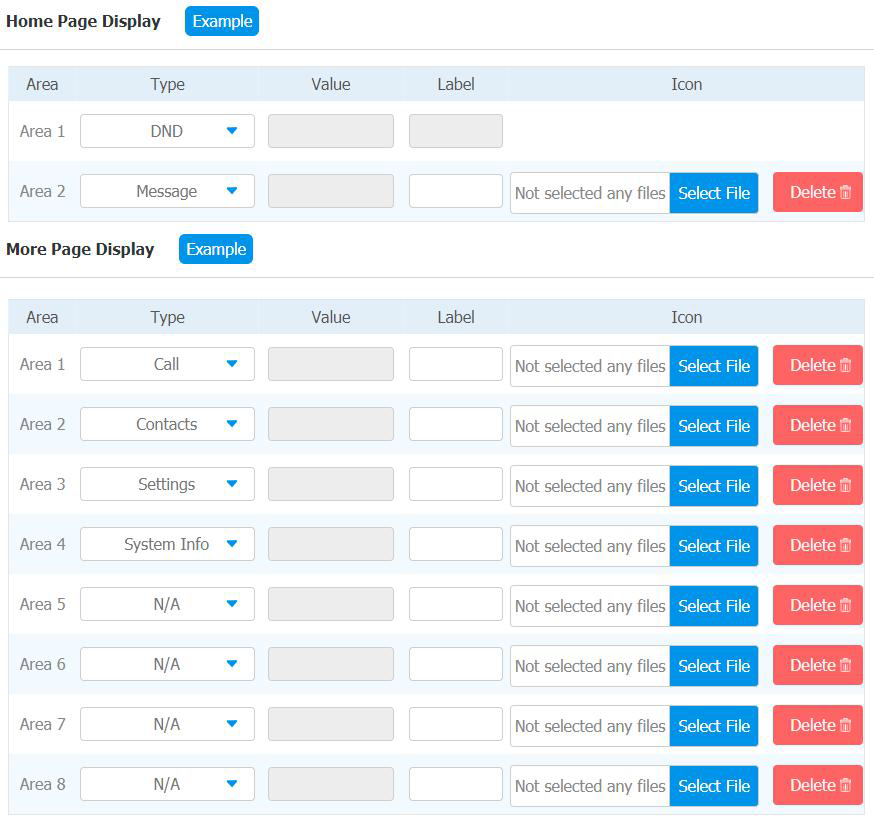Click the Label field in More Page Area 6

[456, 664]
